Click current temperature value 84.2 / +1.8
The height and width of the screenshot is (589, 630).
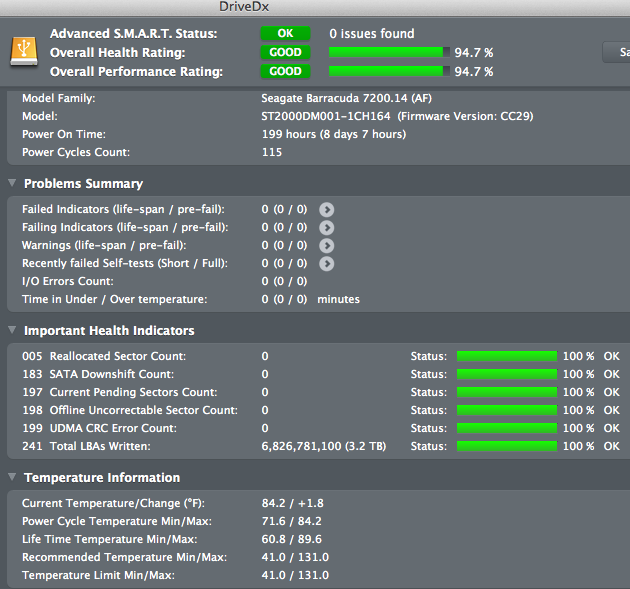click(292, 503)
